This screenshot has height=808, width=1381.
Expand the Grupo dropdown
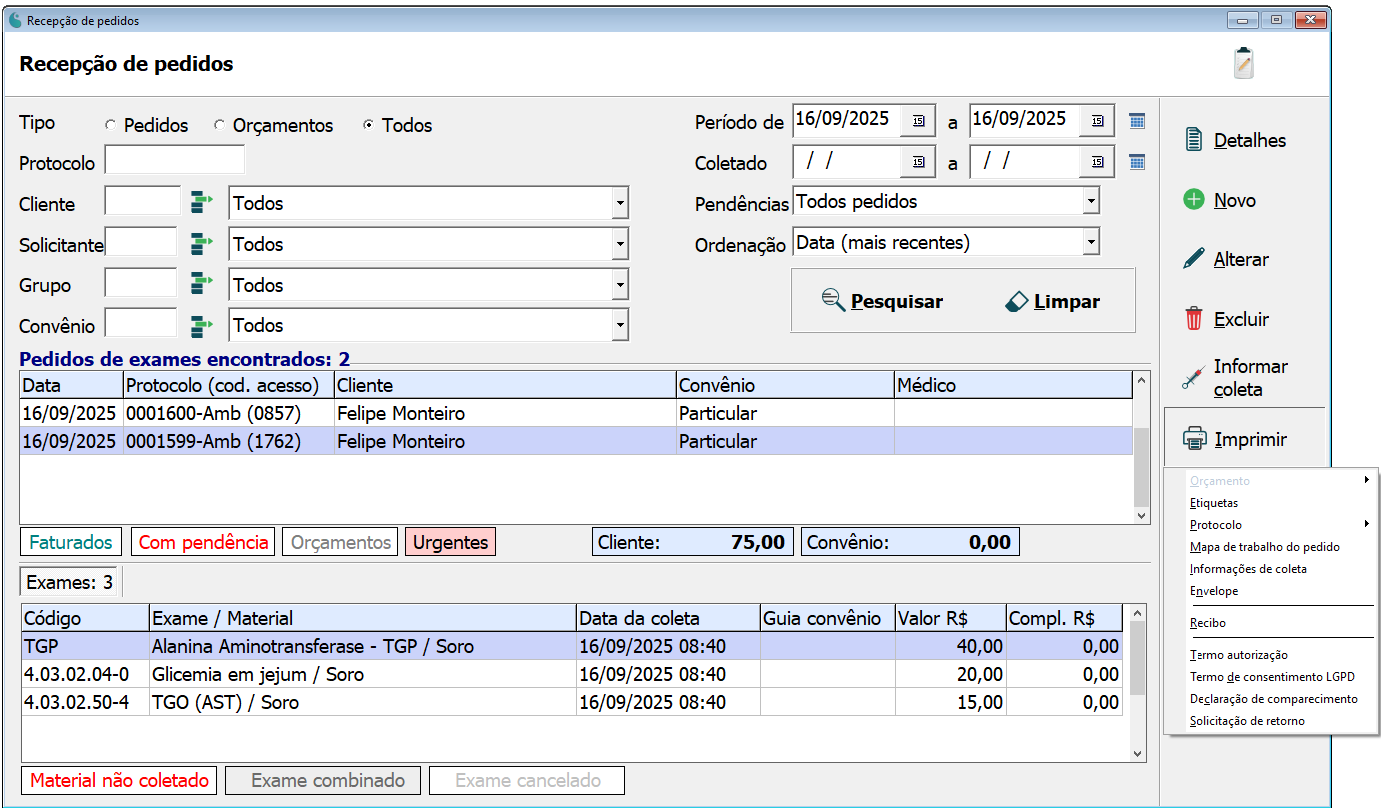620,285
